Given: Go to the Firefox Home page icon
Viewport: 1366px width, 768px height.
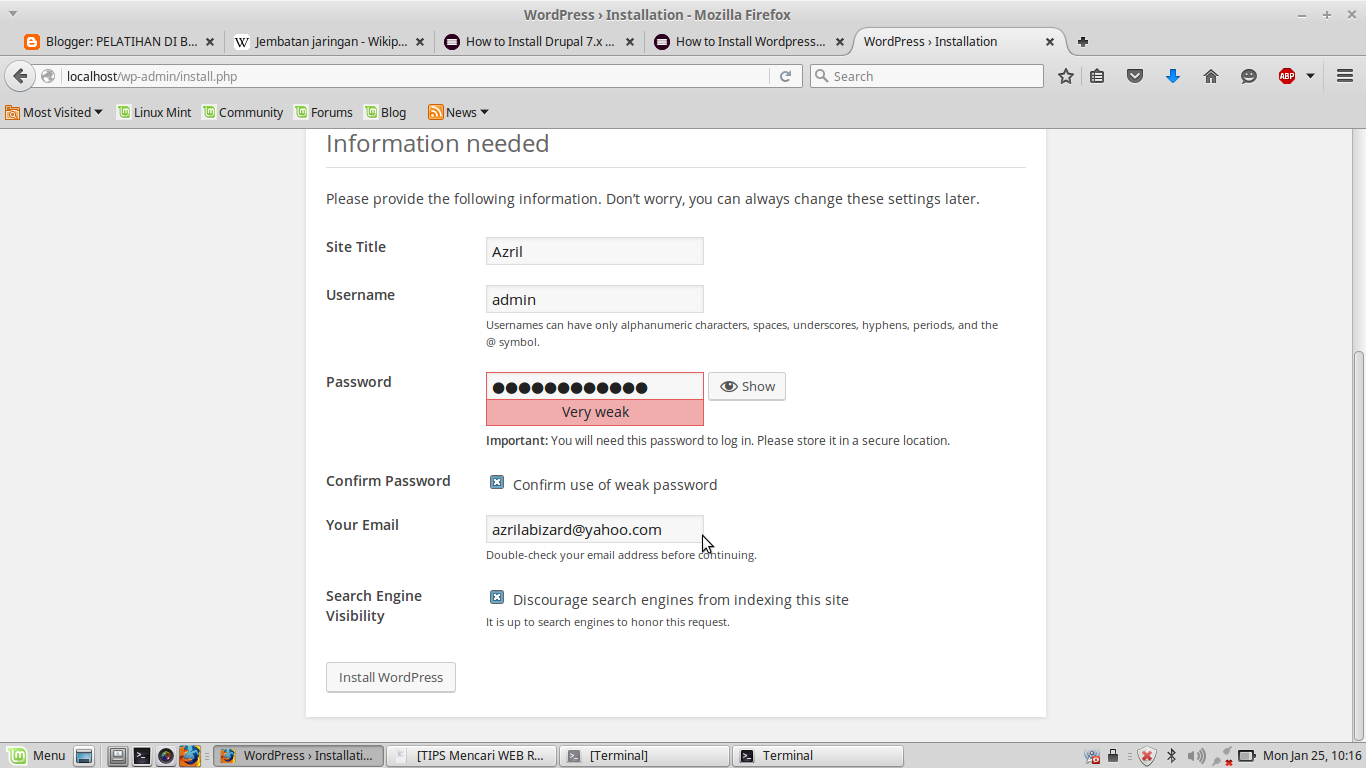Looking at the screenshot, I should point(1211,76).
